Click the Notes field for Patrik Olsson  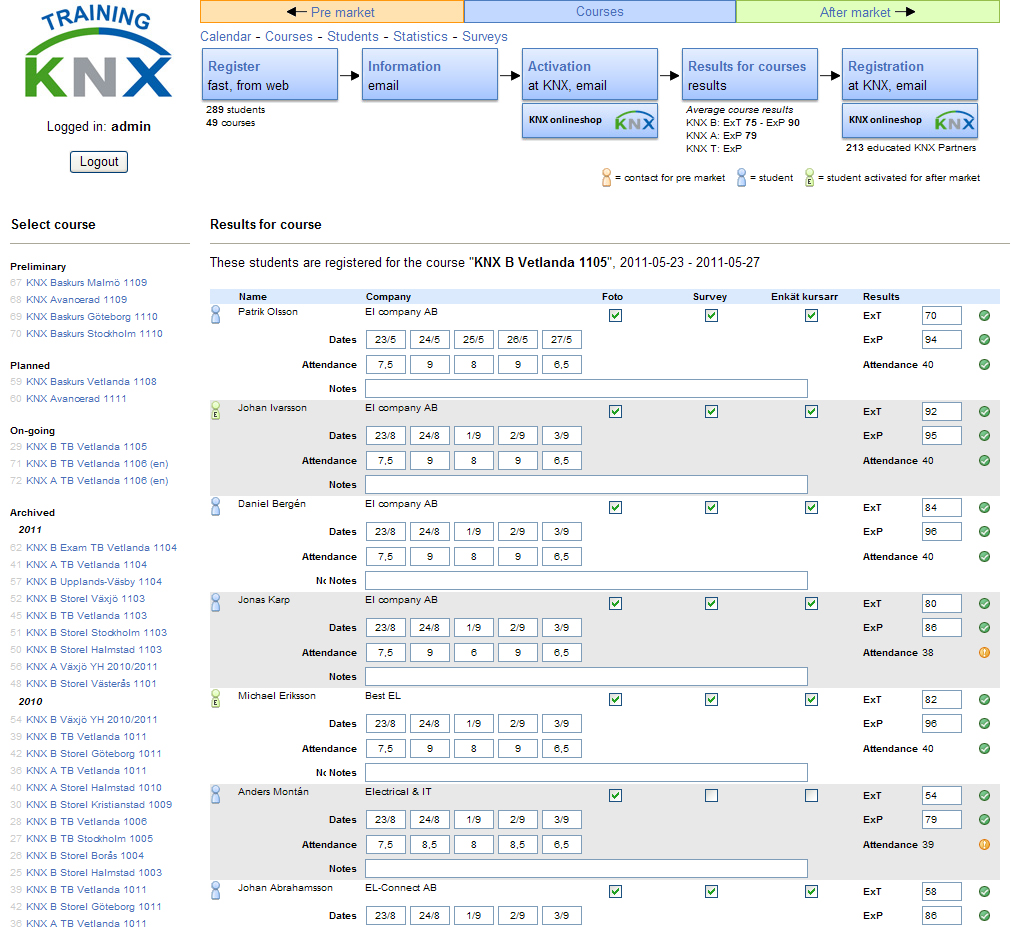coord(586,389)
